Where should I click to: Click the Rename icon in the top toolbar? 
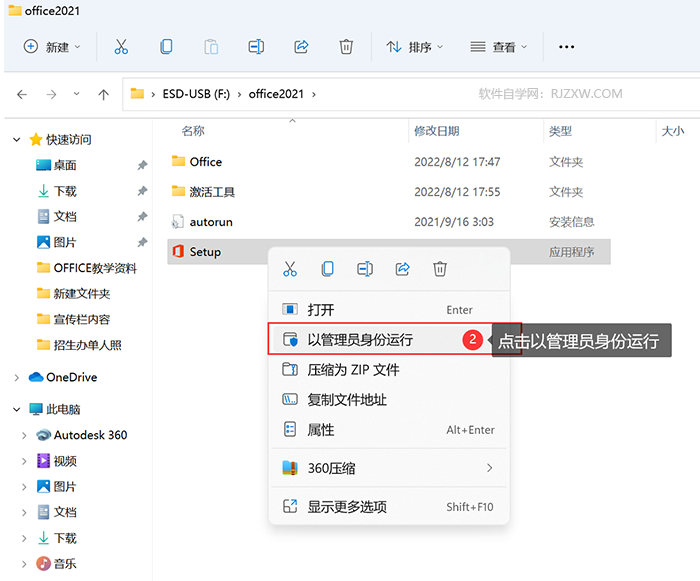pos(256,46)
